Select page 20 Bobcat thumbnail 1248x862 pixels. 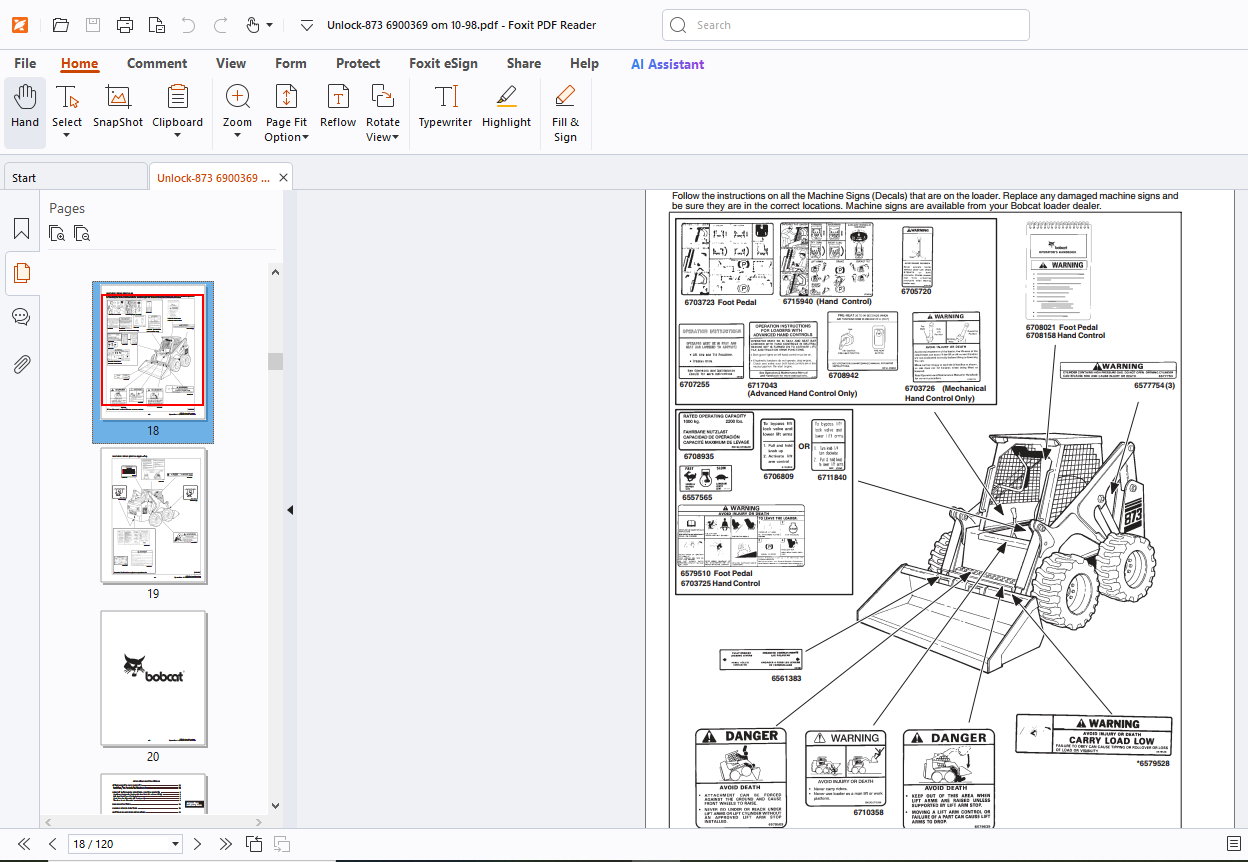(153, 678)
